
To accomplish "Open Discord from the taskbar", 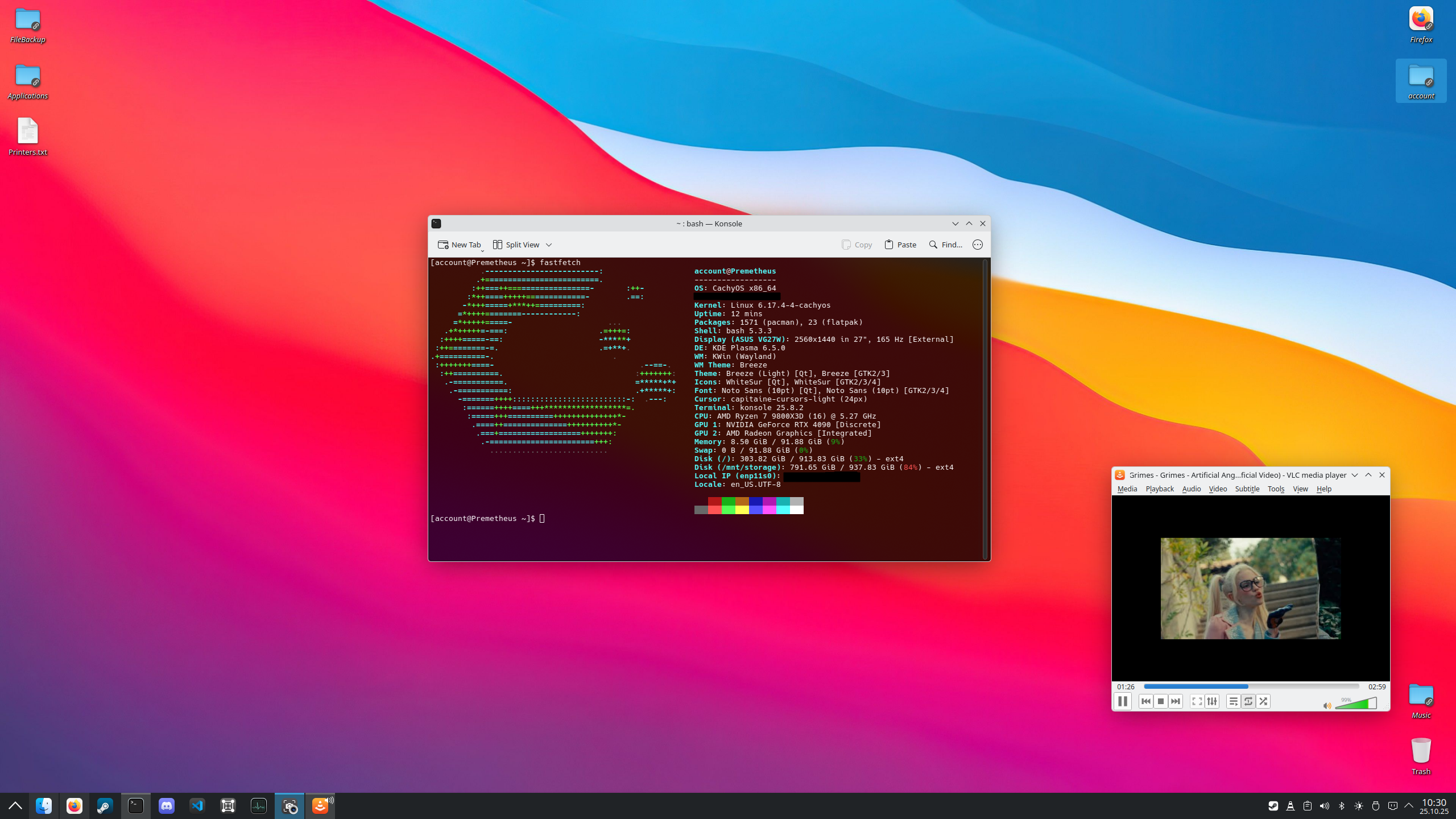I will tap(167, 806).
